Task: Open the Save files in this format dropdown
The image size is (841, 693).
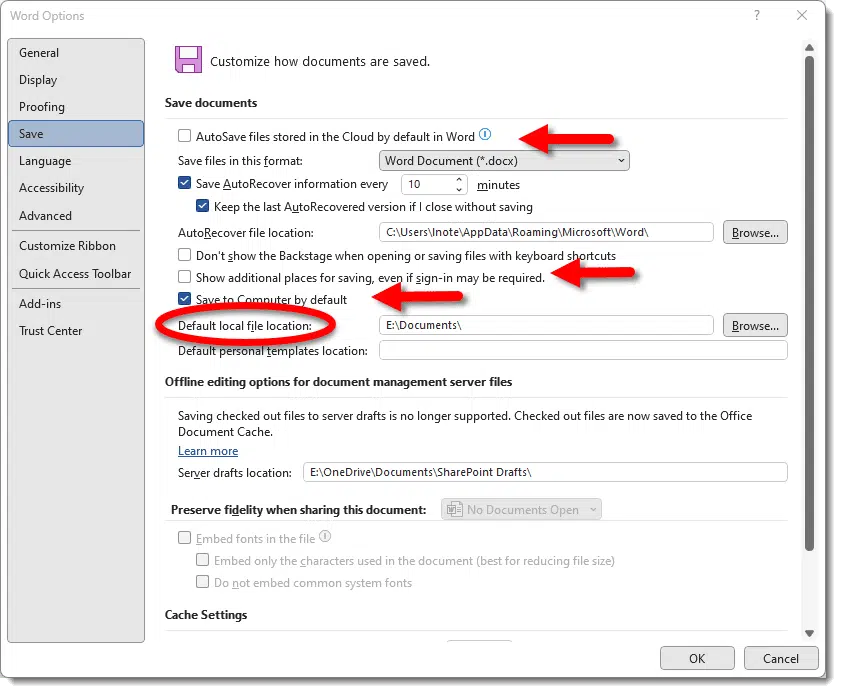Action: point(504,161)
